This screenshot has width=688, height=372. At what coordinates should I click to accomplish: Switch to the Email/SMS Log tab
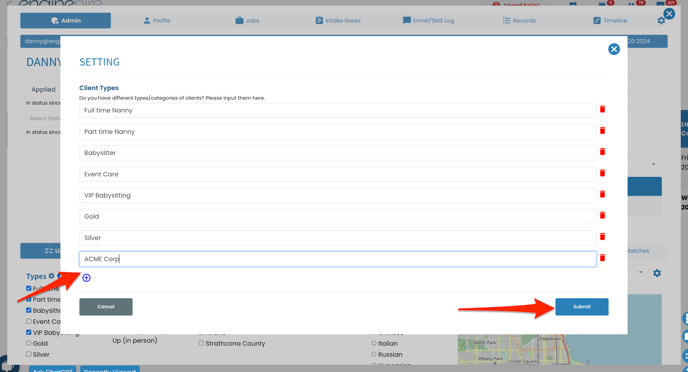[429, 21]
